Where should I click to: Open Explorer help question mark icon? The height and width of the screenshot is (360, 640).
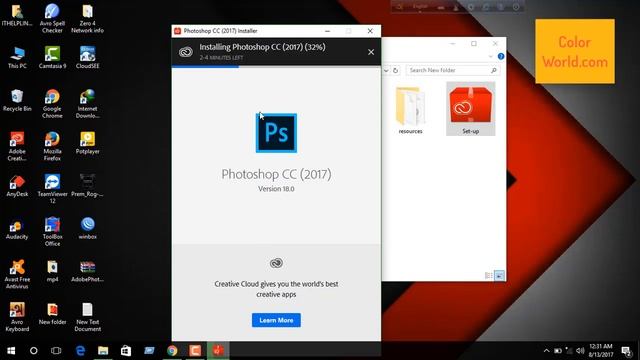(501, 56)
